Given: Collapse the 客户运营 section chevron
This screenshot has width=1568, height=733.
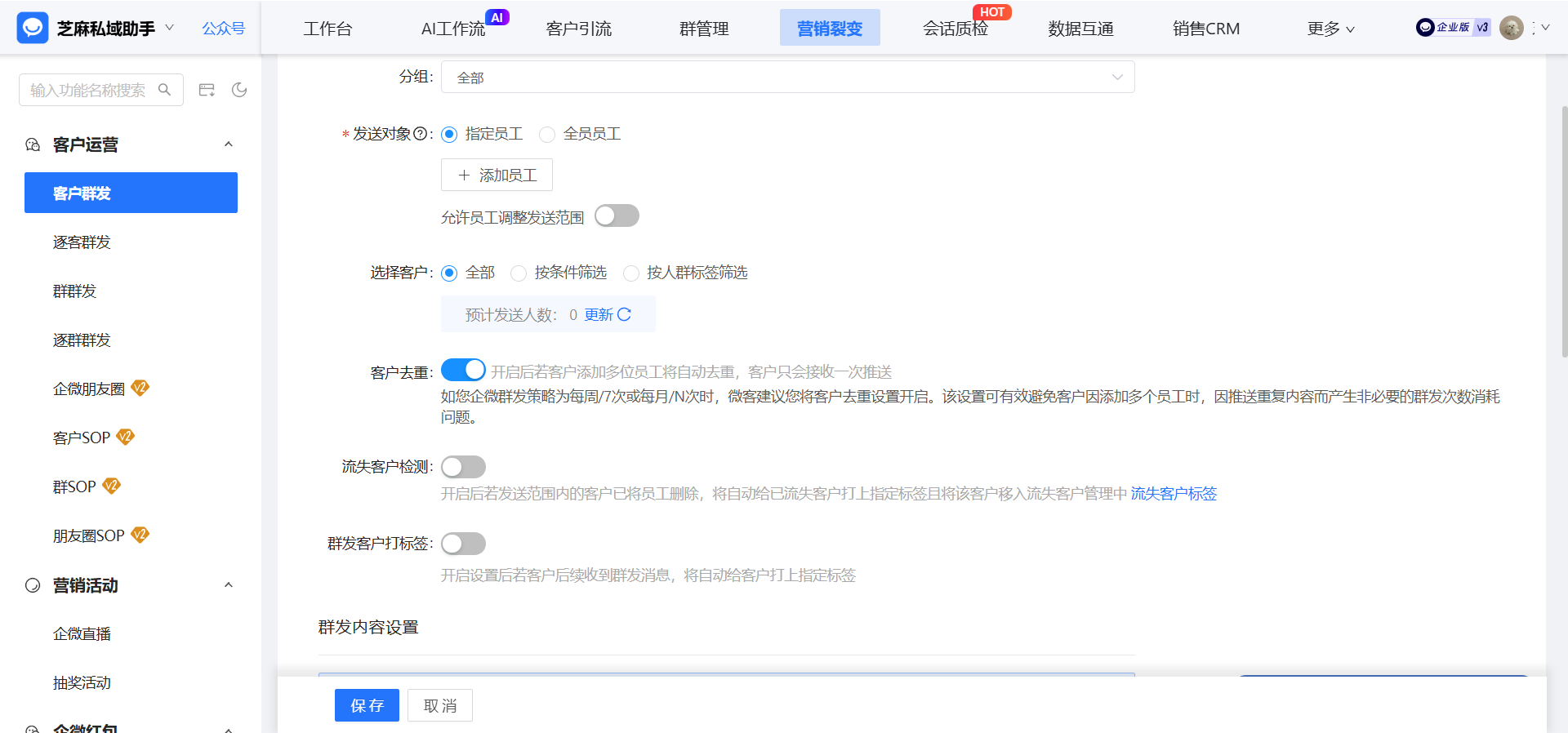Looking at the screenshot, I should 229,144.
